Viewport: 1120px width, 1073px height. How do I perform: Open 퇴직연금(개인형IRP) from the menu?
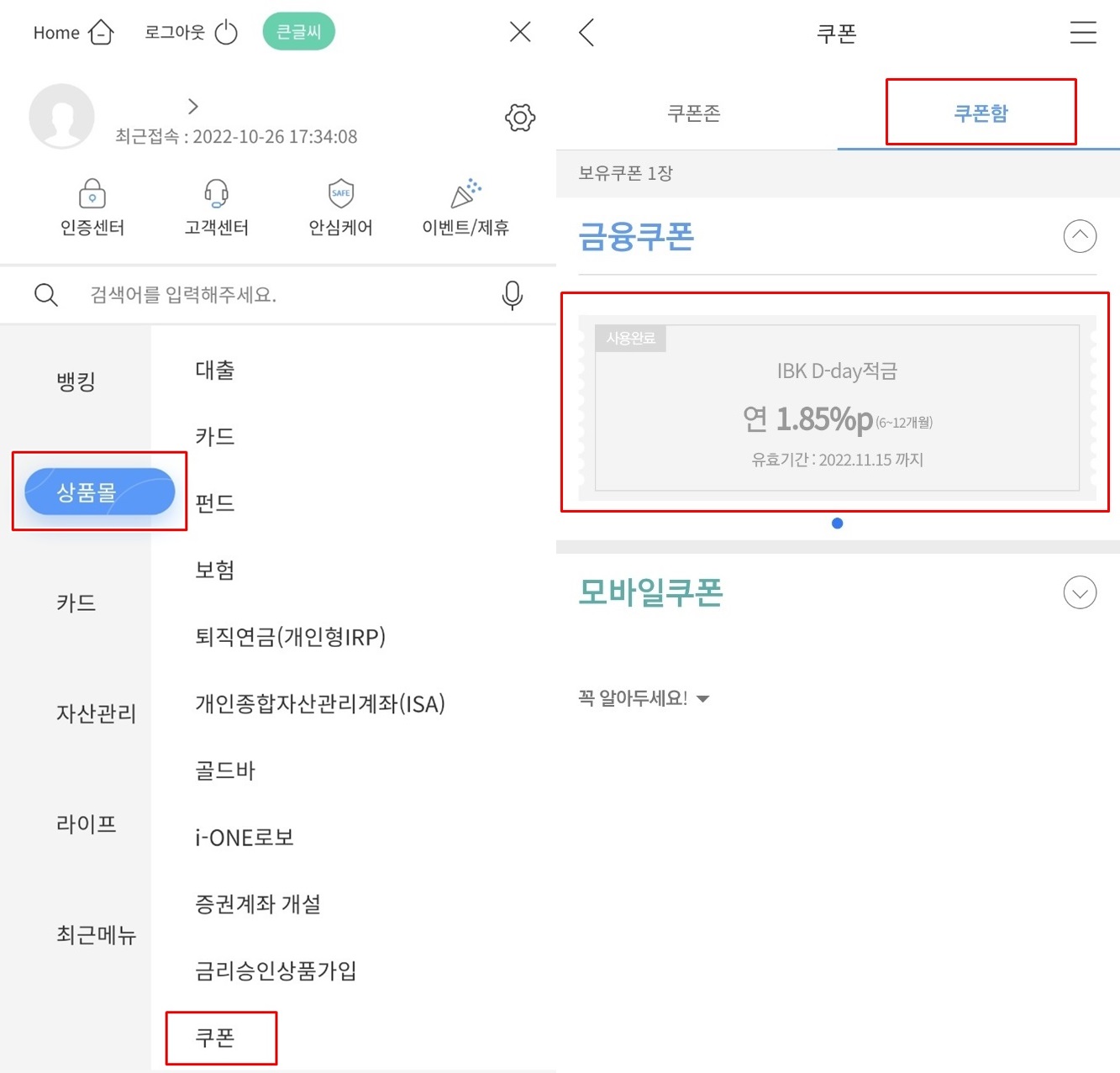pyautogui.click(x=289, y=638)
